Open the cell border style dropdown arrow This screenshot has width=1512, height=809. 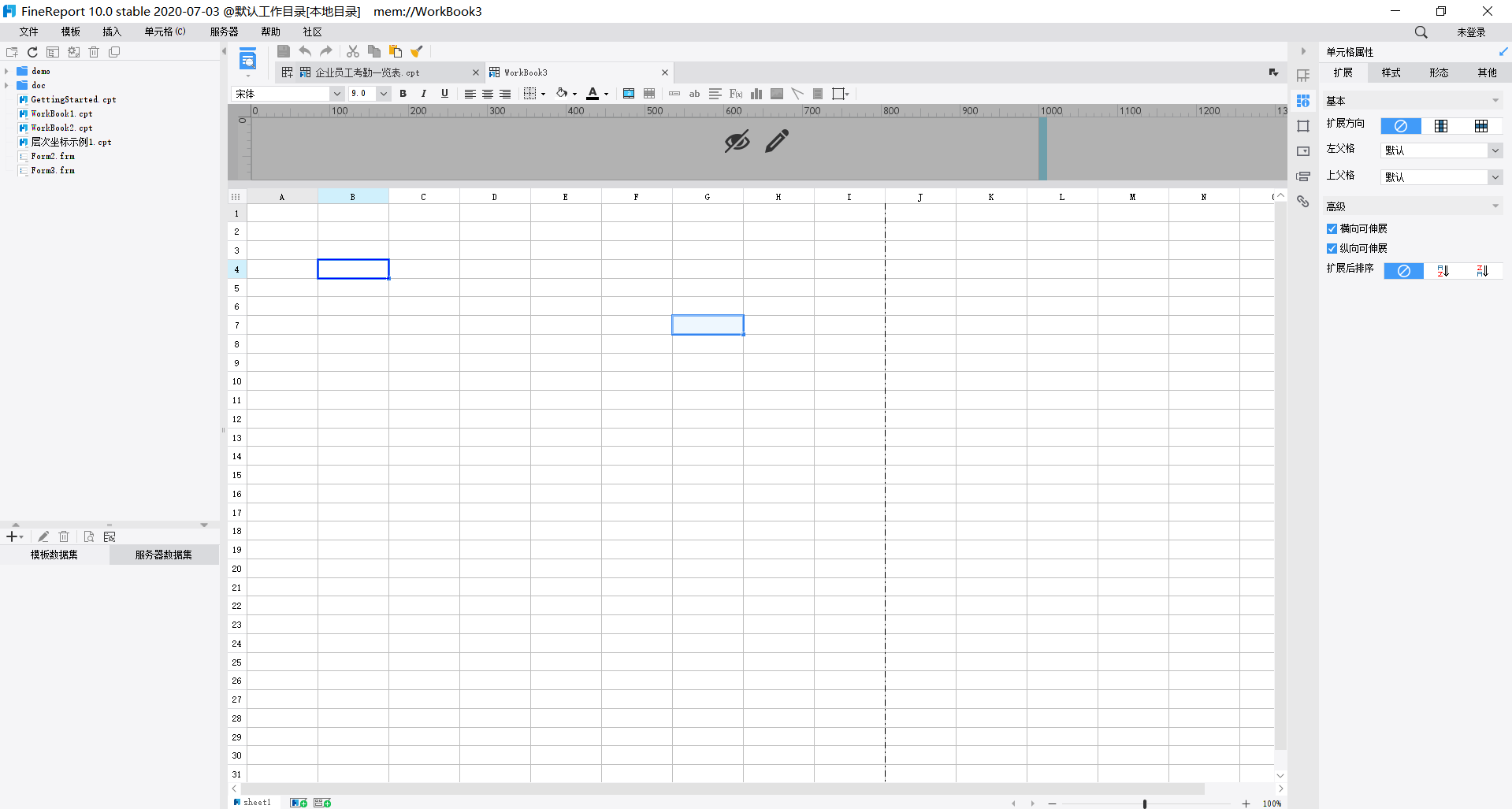tap(544, 95)
